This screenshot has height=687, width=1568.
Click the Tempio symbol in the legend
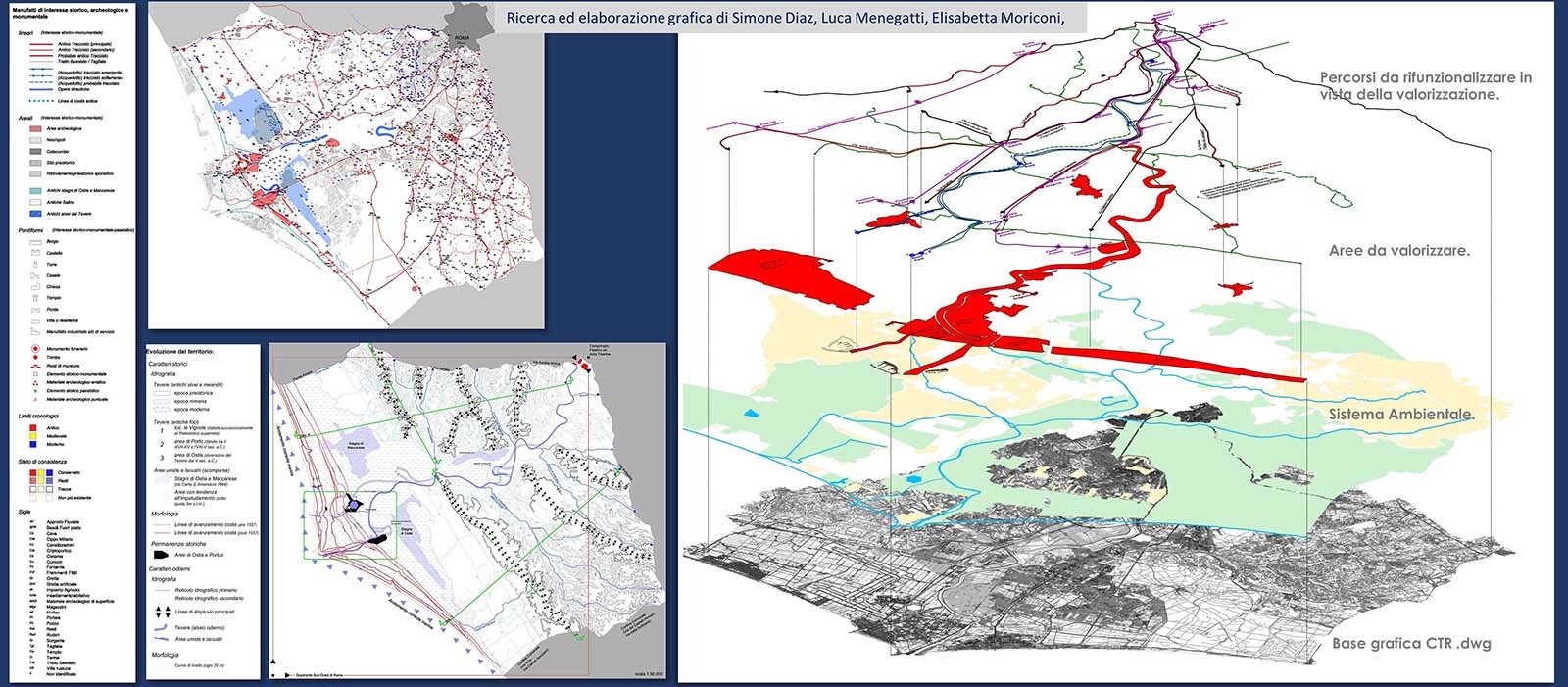[x=33, y=298]
